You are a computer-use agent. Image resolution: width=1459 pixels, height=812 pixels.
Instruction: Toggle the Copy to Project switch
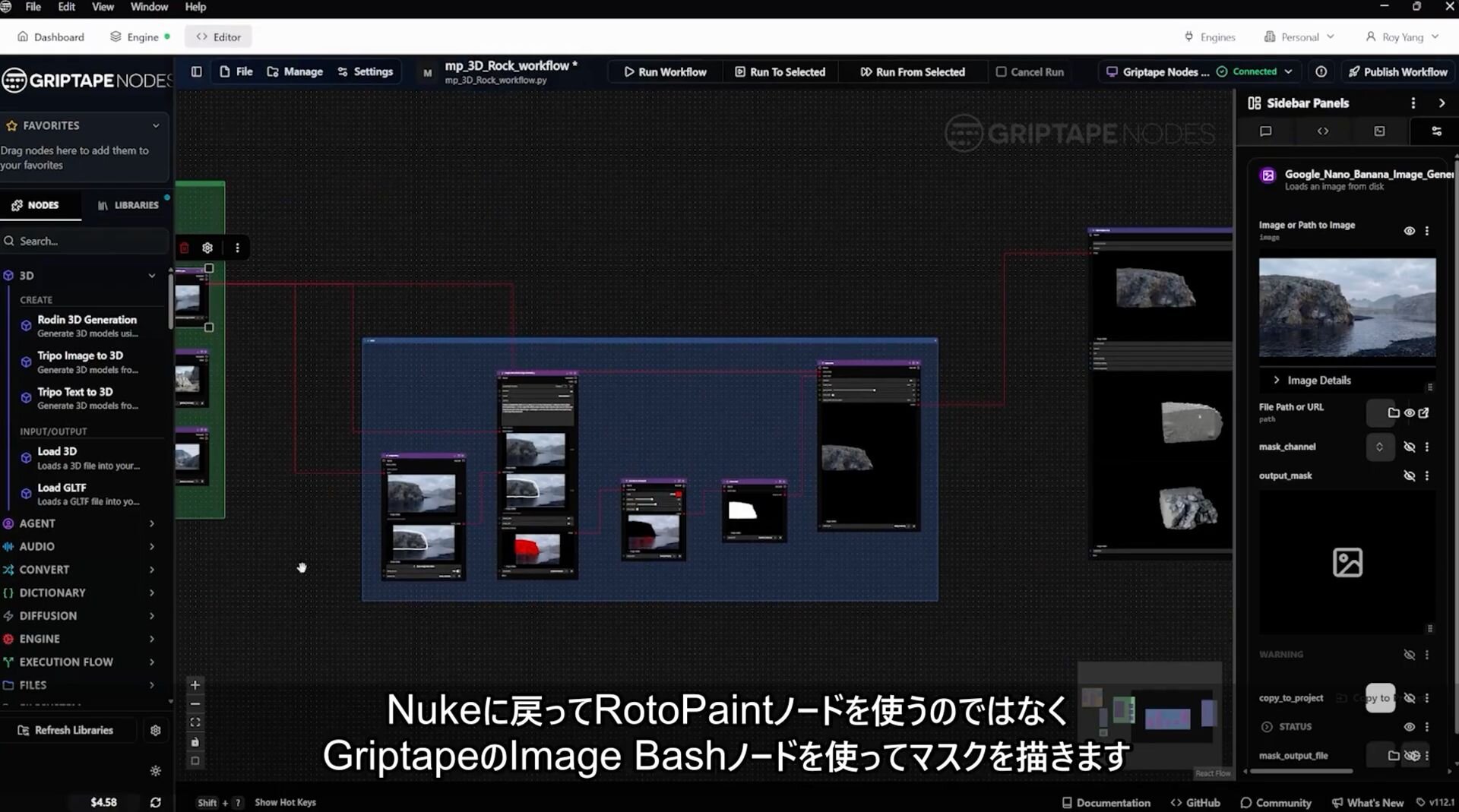tap(1380, 698)
